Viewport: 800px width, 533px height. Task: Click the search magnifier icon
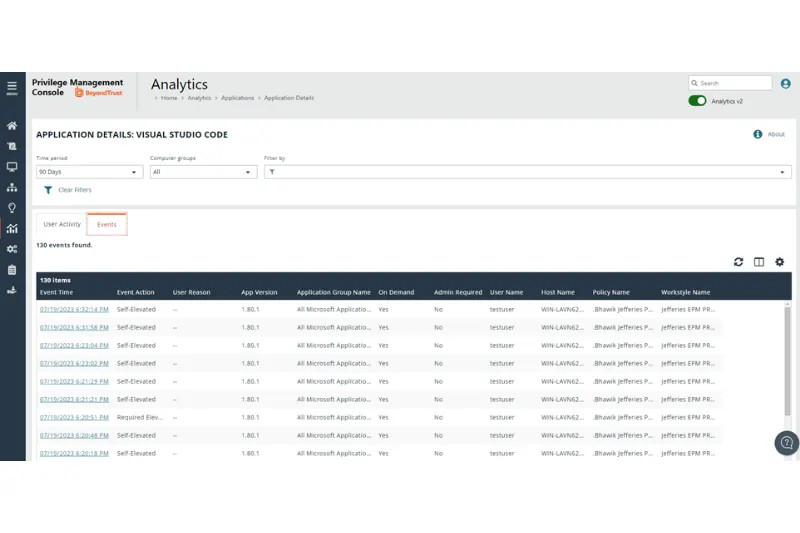[694, 83]
